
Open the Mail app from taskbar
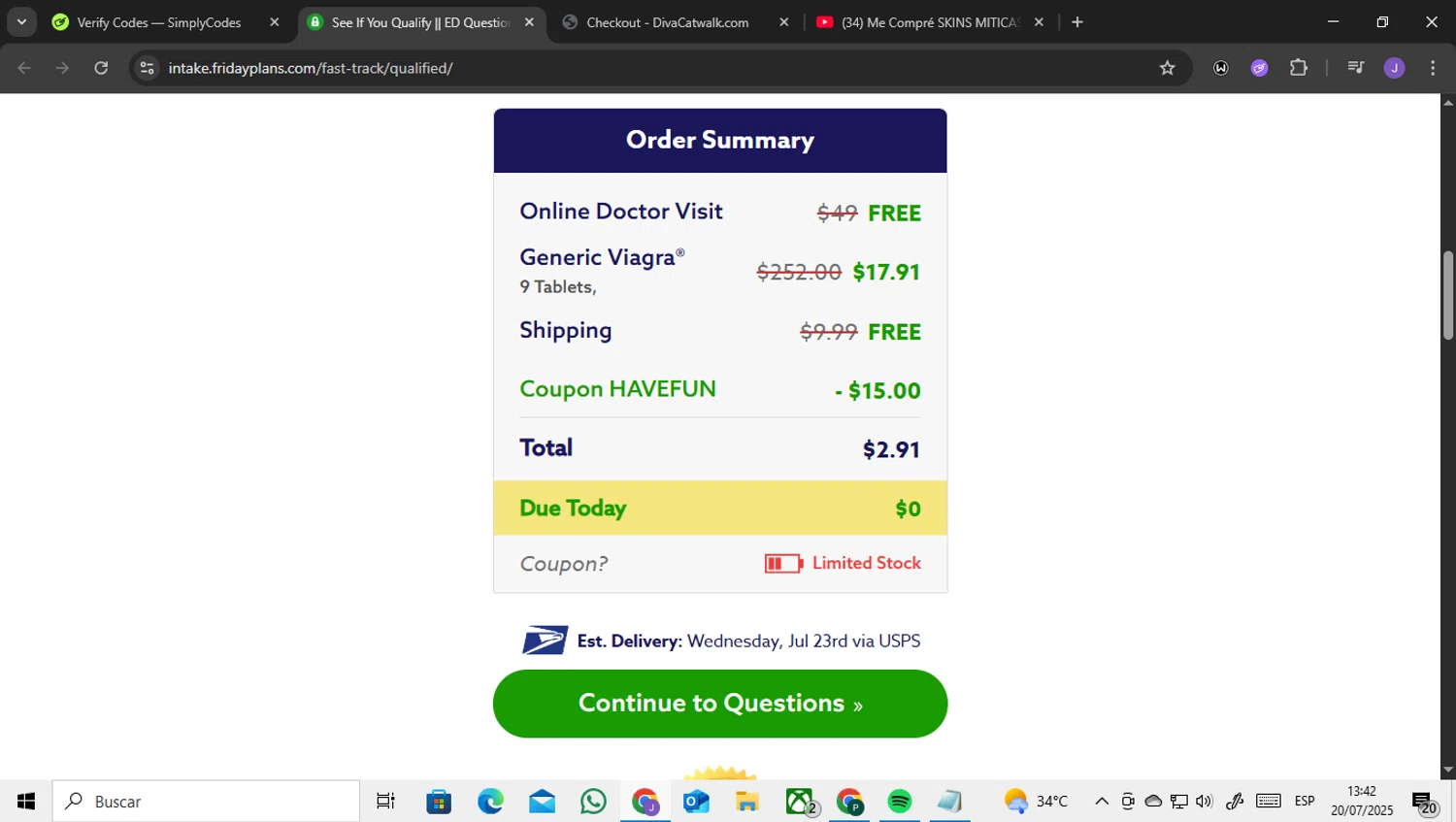[x=542, y=801]
